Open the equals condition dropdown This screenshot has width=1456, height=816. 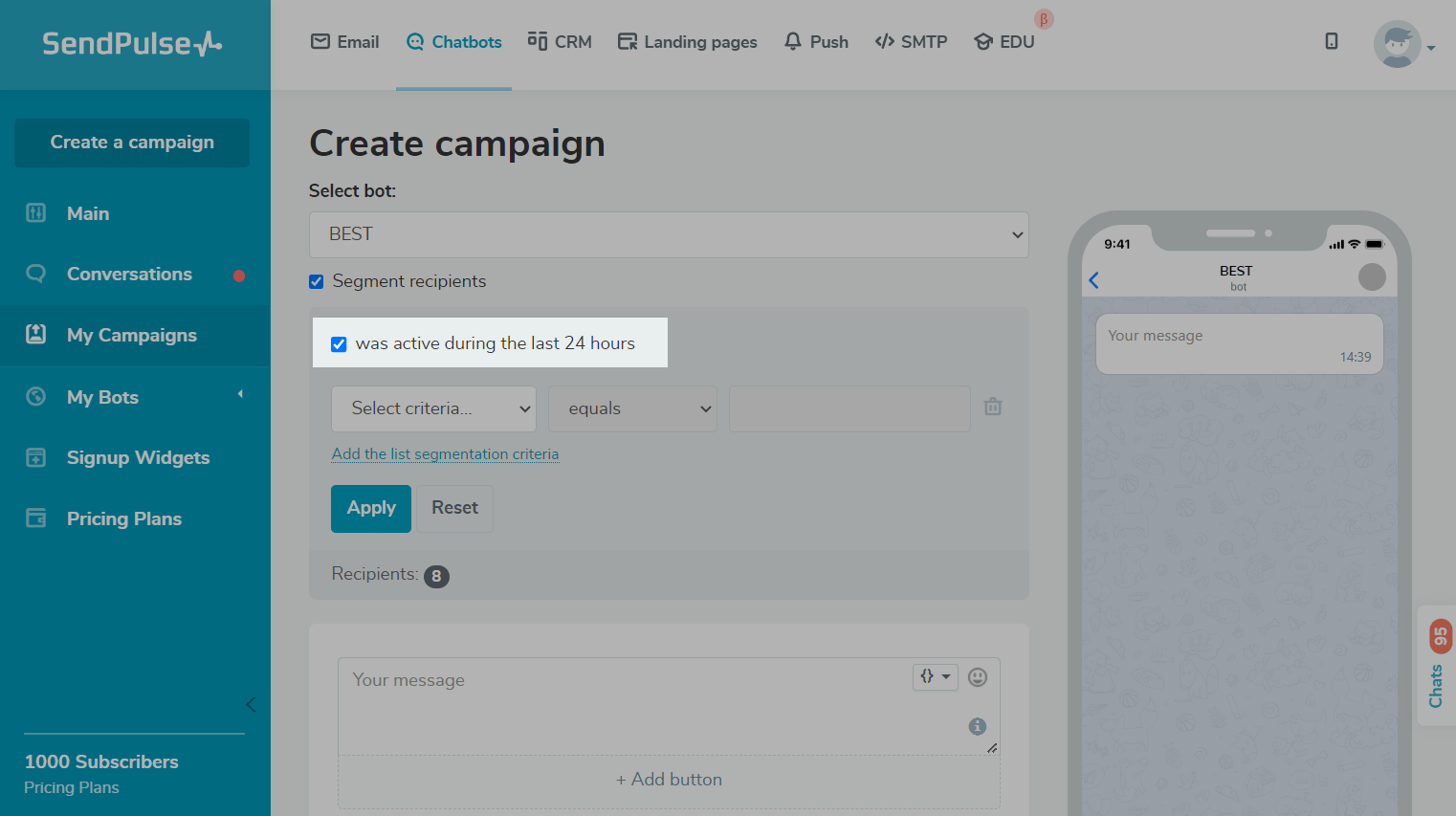coord(632,408)
